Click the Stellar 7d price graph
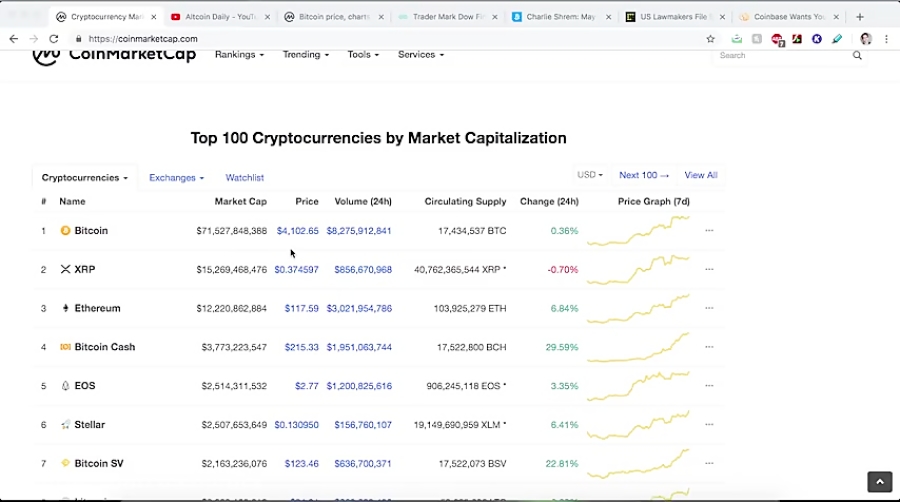Viewport: 900px width, 502px height. pyautogui.click(x=638, y=425)
